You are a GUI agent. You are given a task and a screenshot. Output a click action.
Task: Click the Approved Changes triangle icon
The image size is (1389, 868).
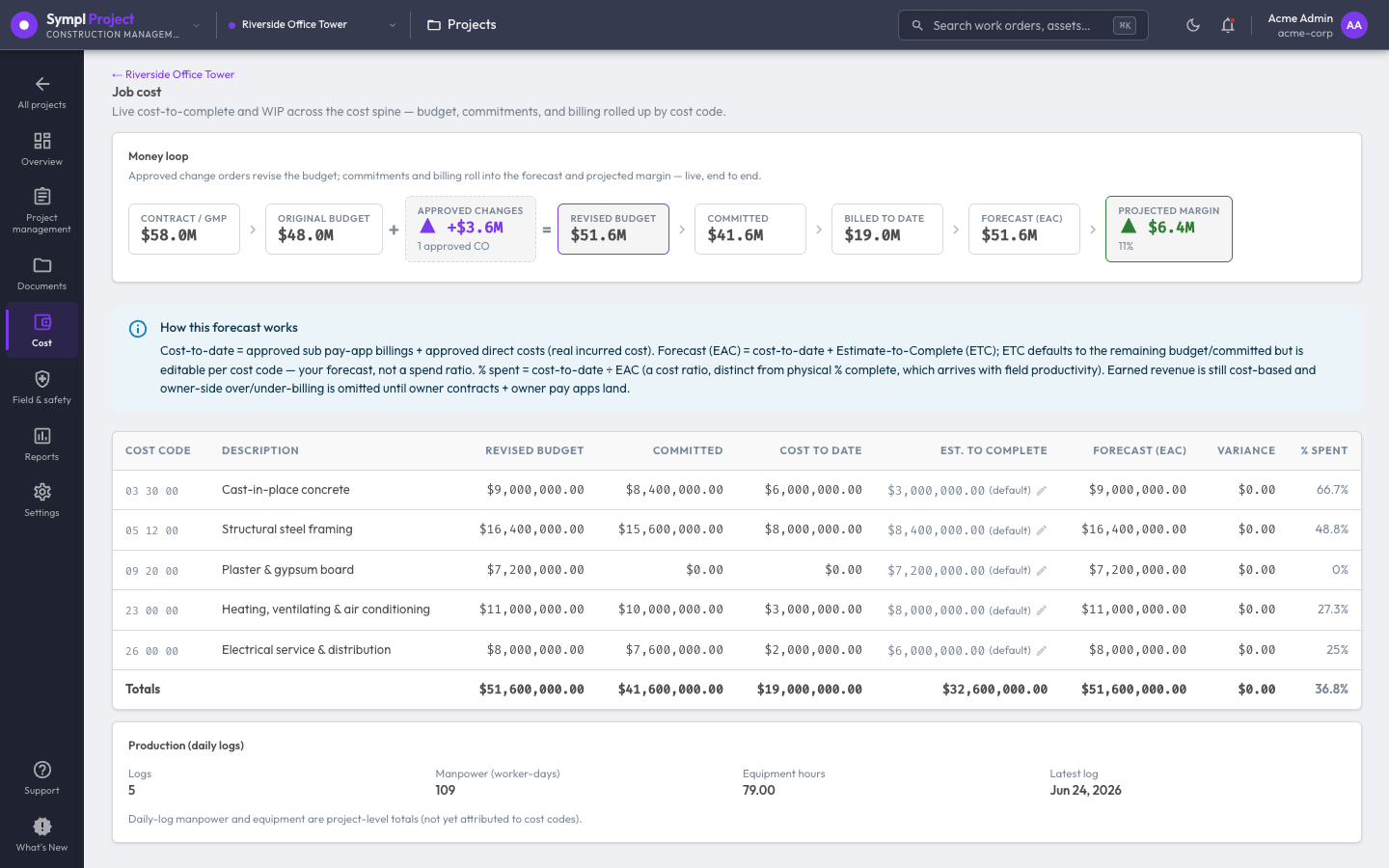click(x=427, y=226)
